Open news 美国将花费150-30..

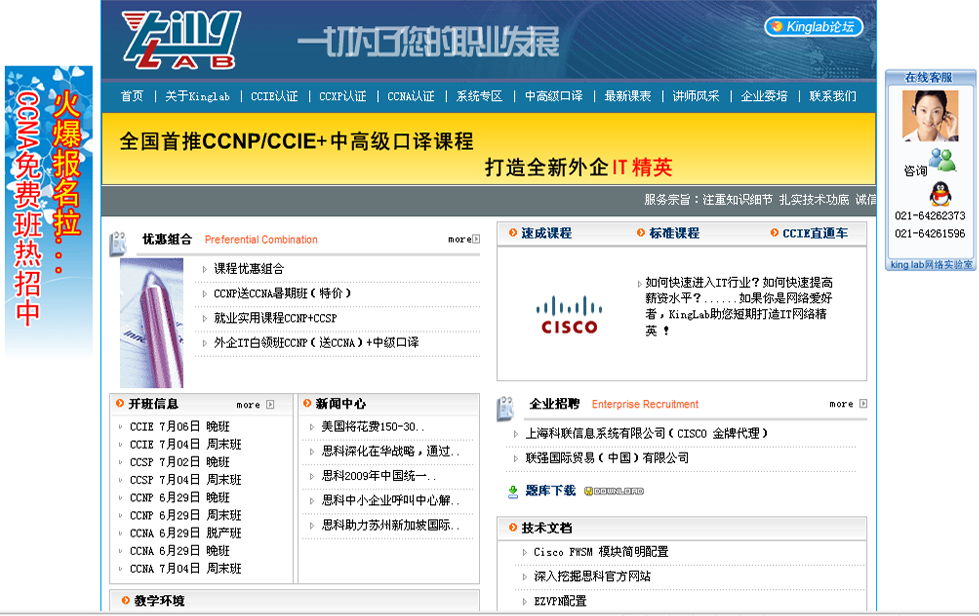click(373, 427)
